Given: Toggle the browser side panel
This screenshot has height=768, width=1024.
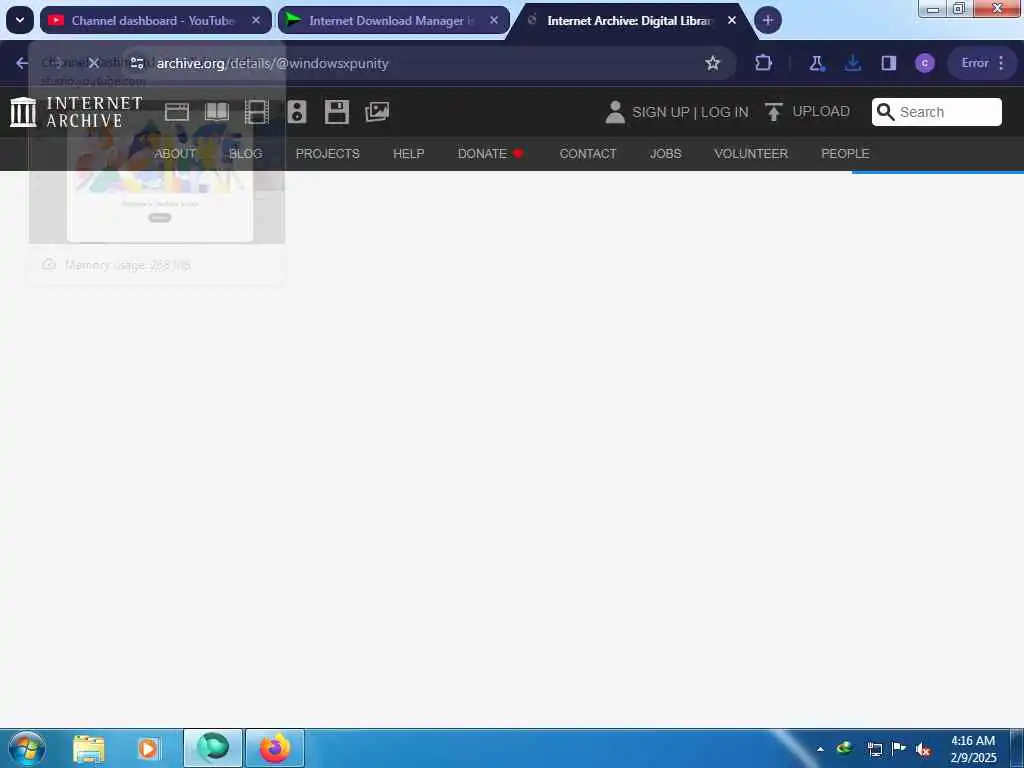Looking at the screenshot, I should tap(889, 63).
